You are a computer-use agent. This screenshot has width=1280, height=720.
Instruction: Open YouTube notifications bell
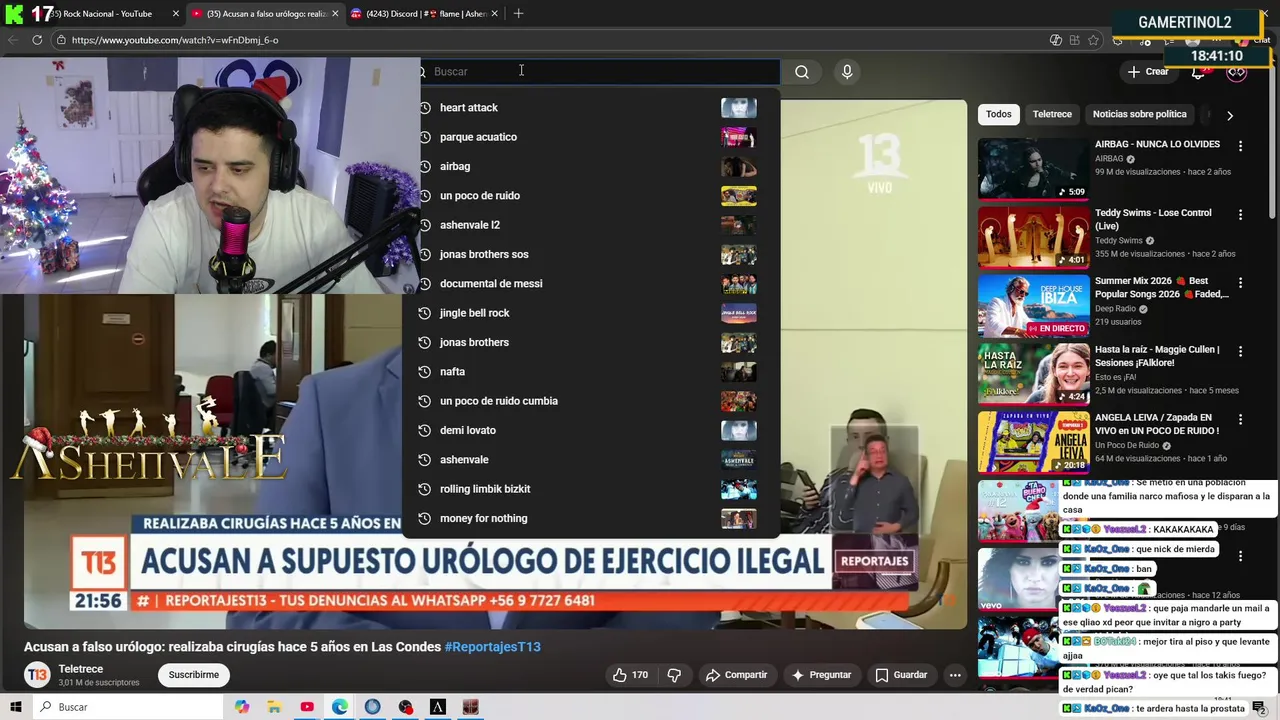1198,72
